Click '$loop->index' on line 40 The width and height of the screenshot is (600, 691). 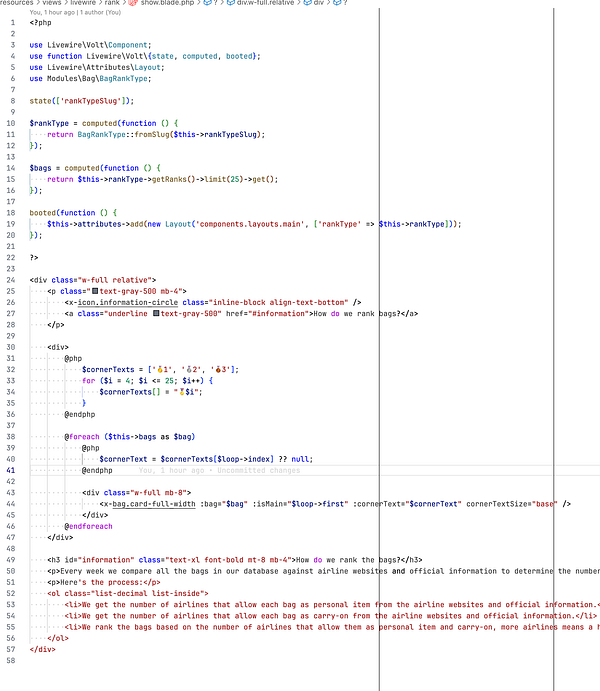(x=245, y=459)
